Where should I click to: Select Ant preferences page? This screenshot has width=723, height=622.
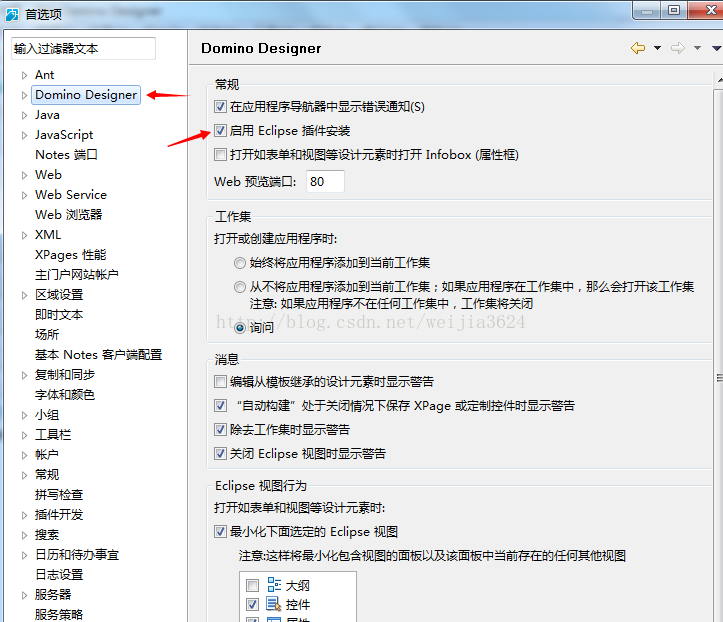coord(45,75)
